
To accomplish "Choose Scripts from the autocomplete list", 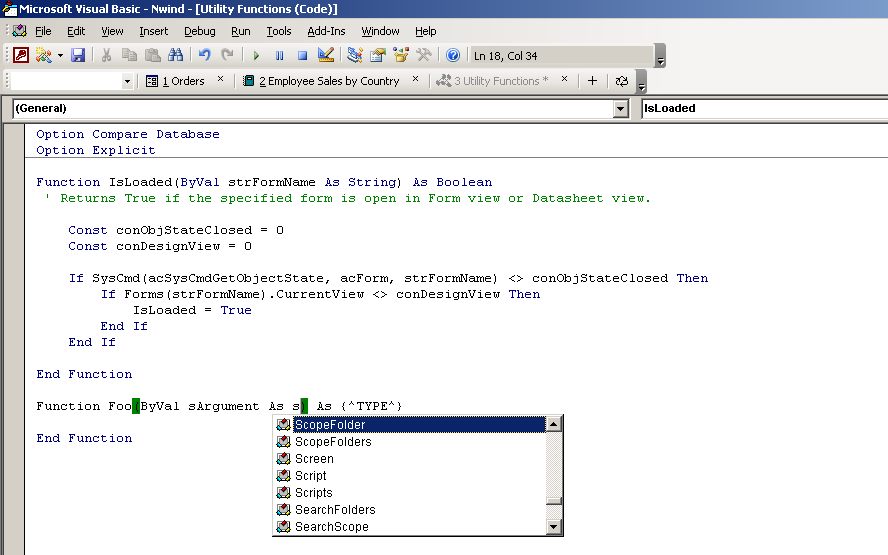I will click(x=410, y=493).
